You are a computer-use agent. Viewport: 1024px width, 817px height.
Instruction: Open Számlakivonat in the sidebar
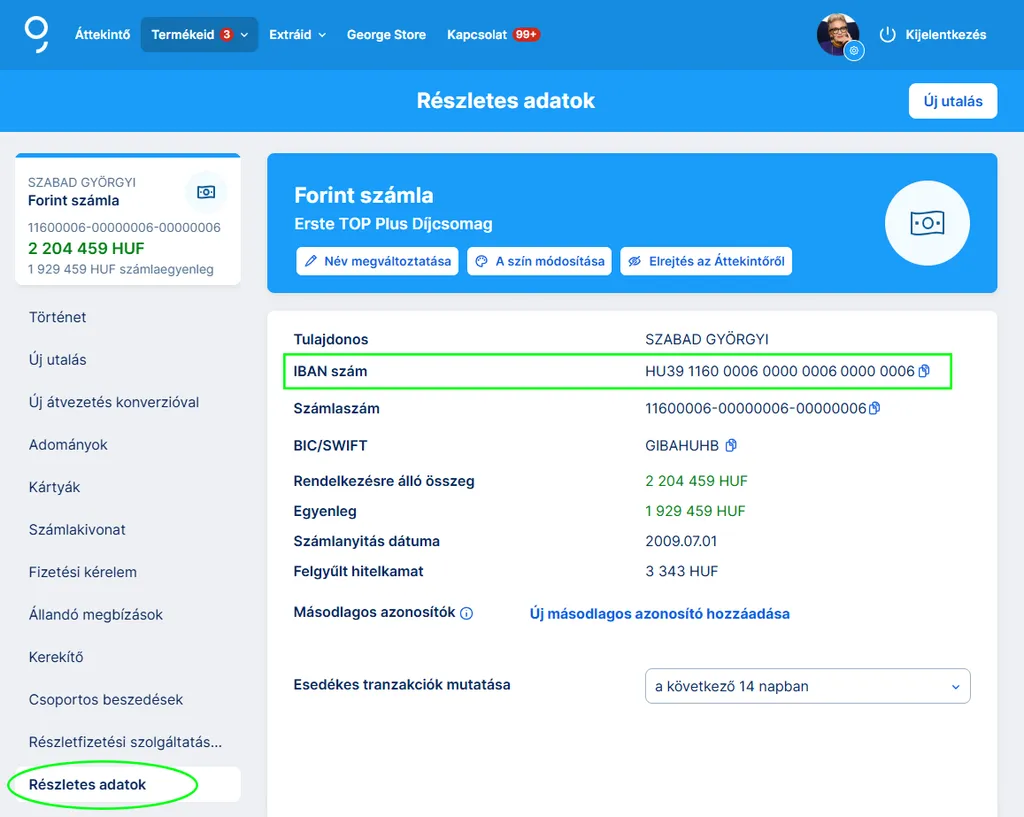(77, 530)
